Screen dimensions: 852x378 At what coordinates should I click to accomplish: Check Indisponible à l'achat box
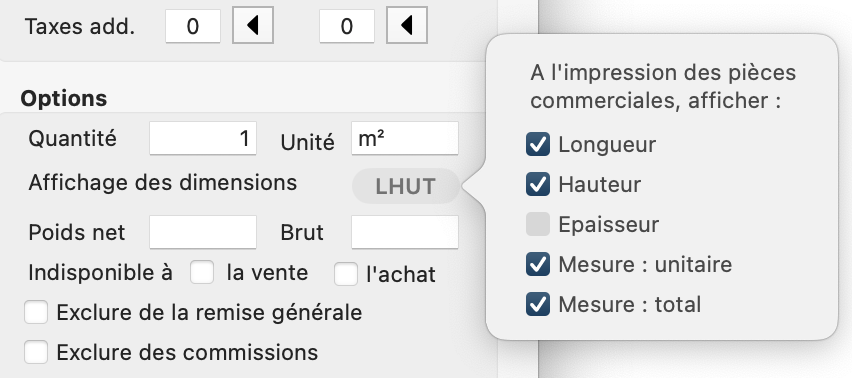click(346, 274)
